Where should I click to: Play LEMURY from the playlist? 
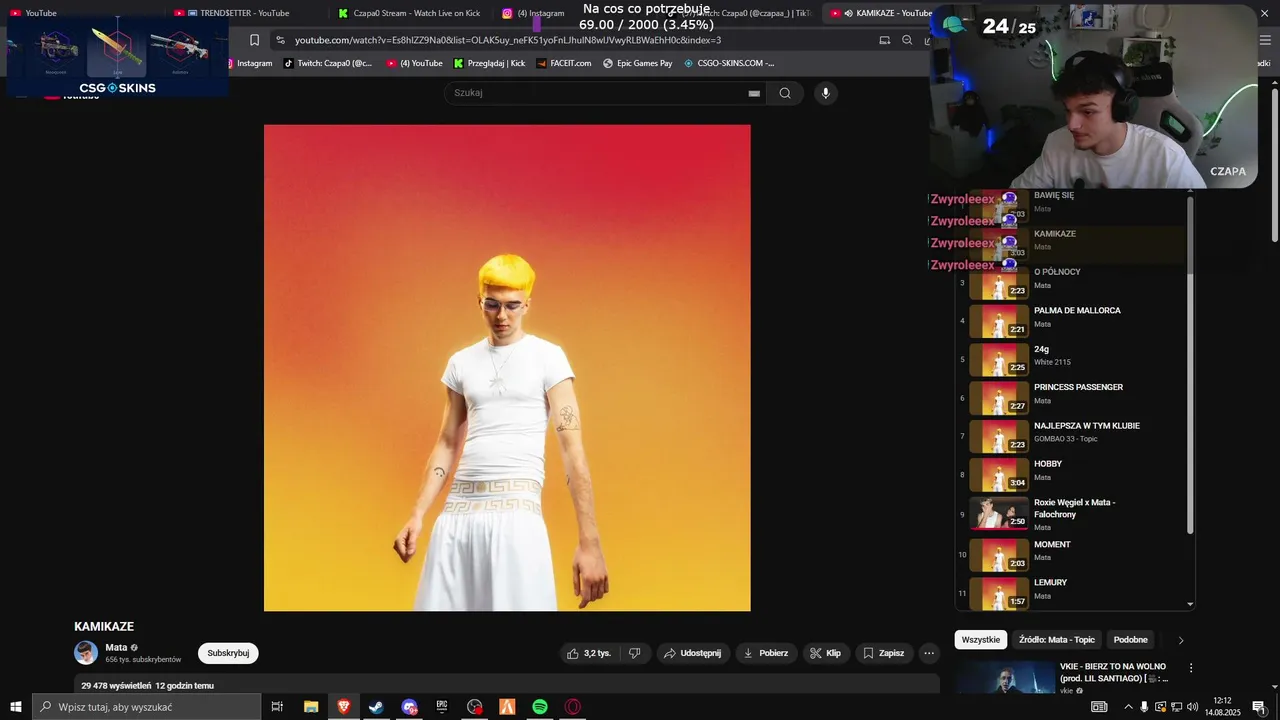(1072, 592)
